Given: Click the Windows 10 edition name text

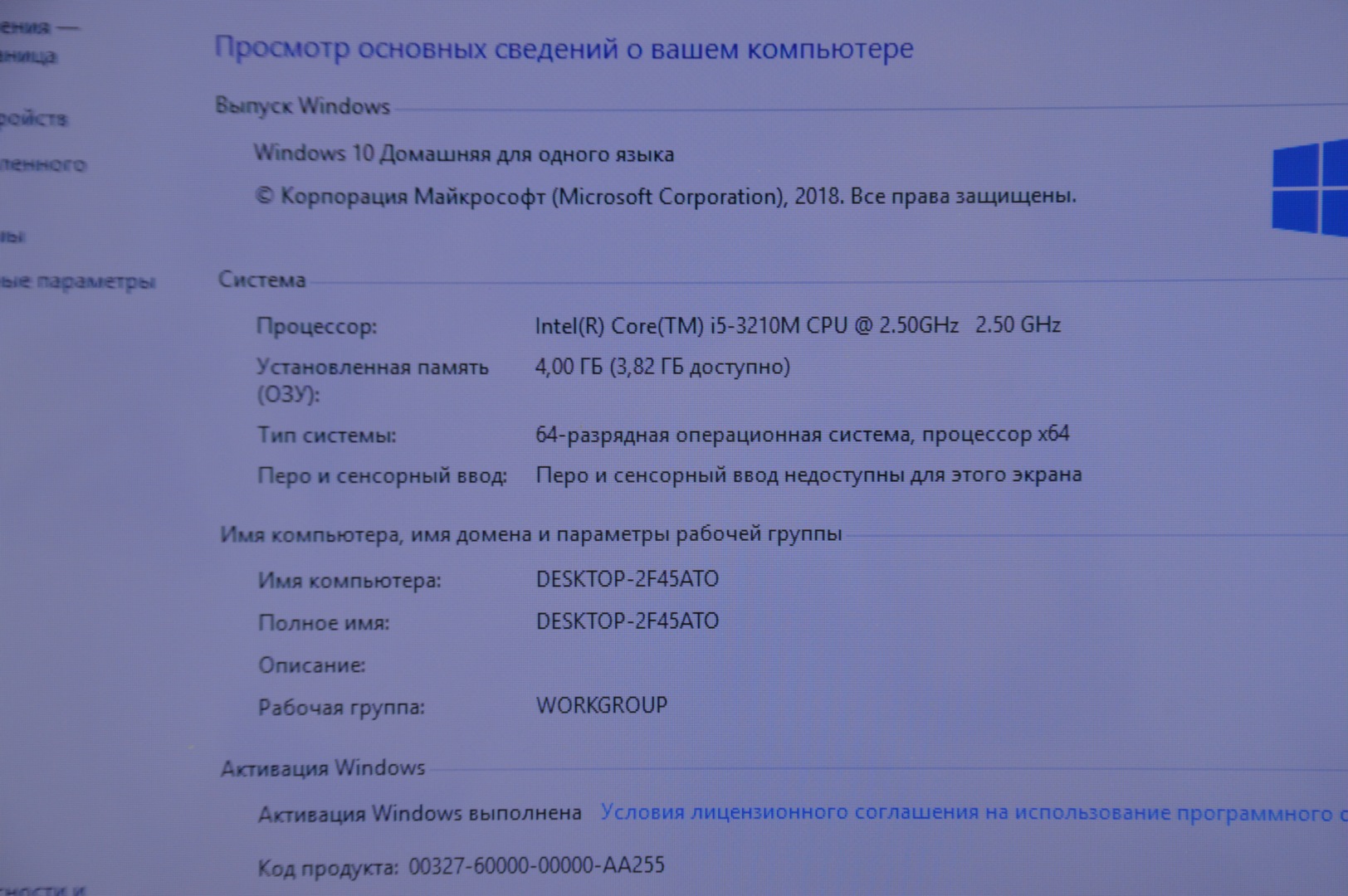Looking at the screenshot, I should pyautogui.click(x=463, y=154).
